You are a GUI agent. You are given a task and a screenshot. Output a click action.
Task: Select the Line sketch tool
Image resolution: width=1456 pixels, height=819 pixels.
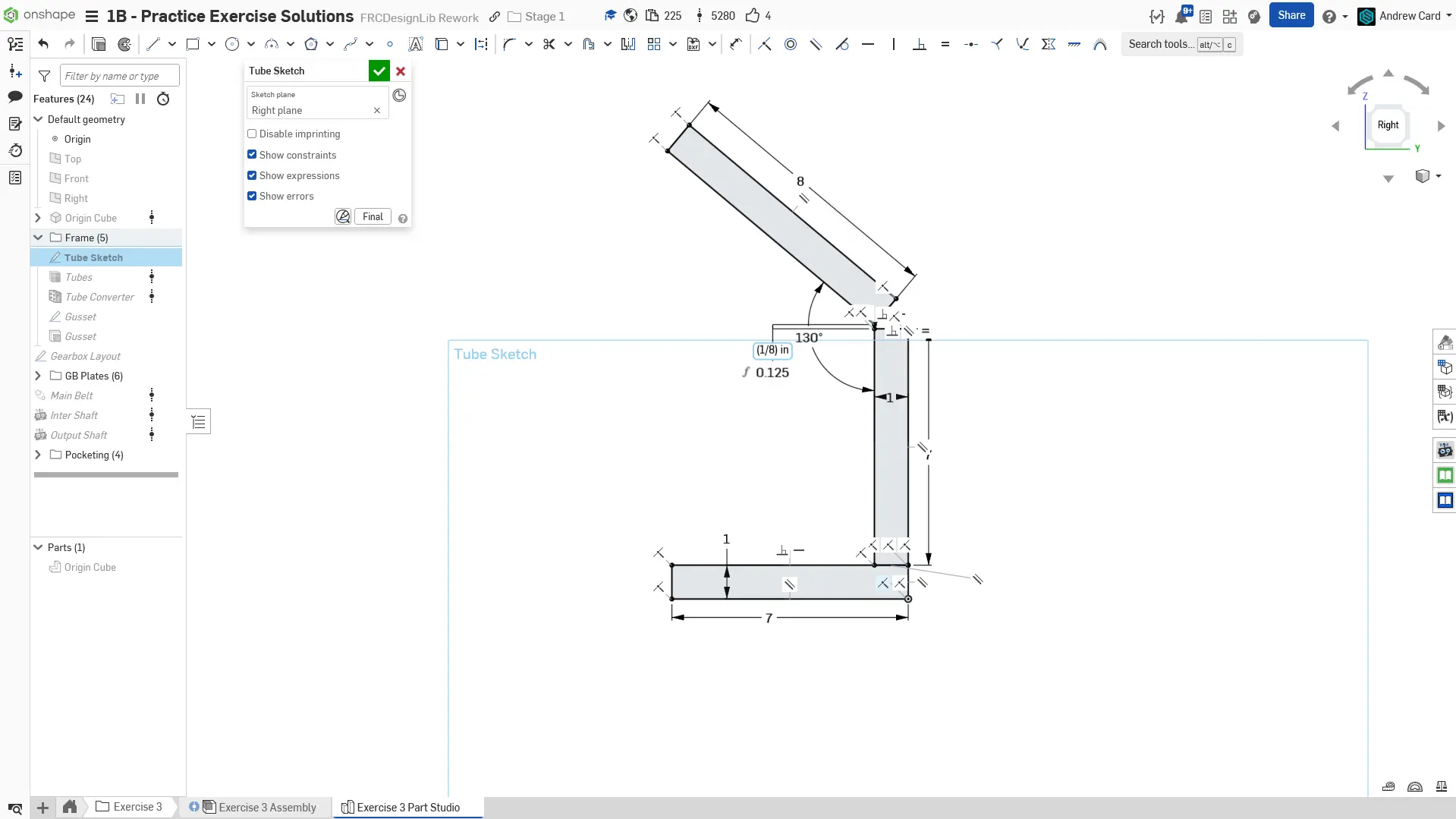point(153,44)
